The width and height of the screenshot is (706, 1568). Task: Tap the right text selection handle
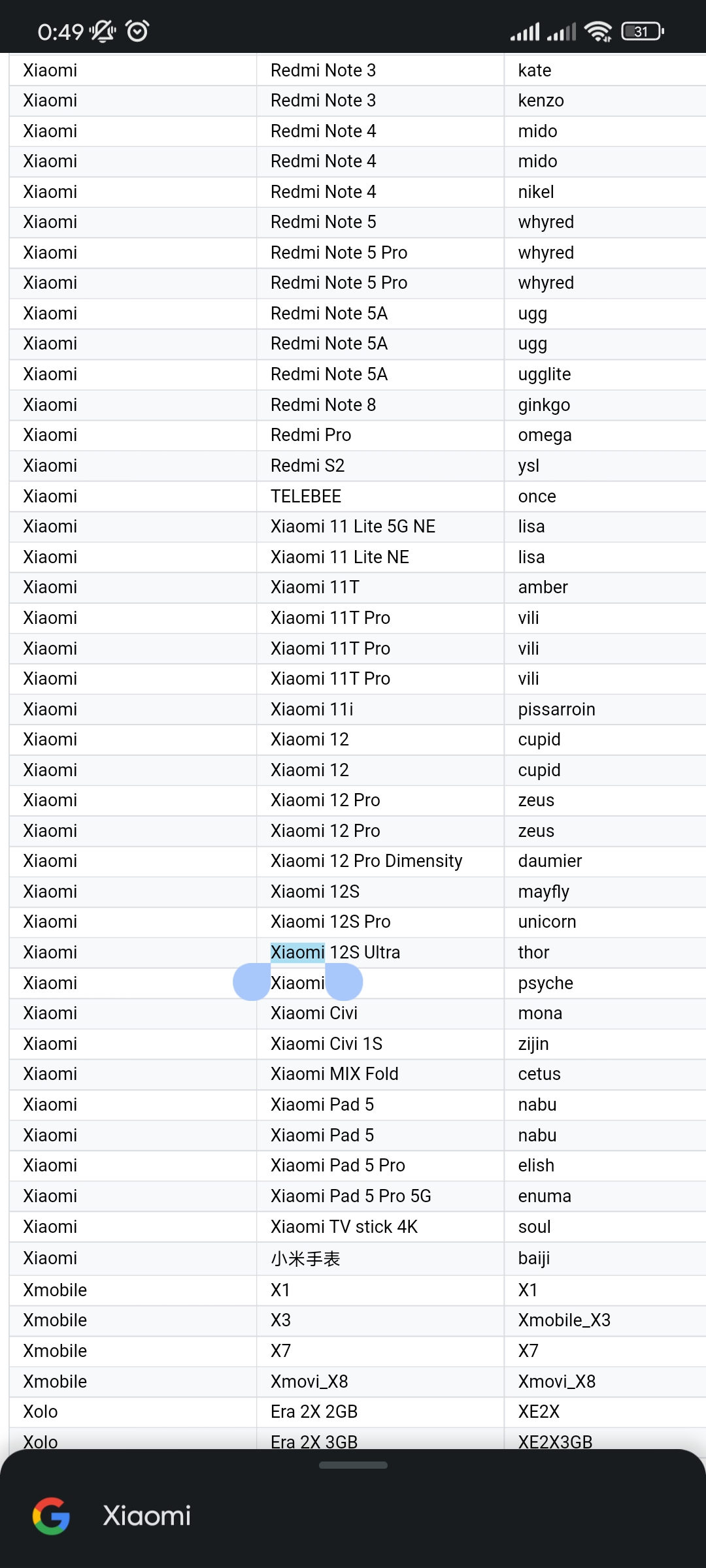coord(344,981)
